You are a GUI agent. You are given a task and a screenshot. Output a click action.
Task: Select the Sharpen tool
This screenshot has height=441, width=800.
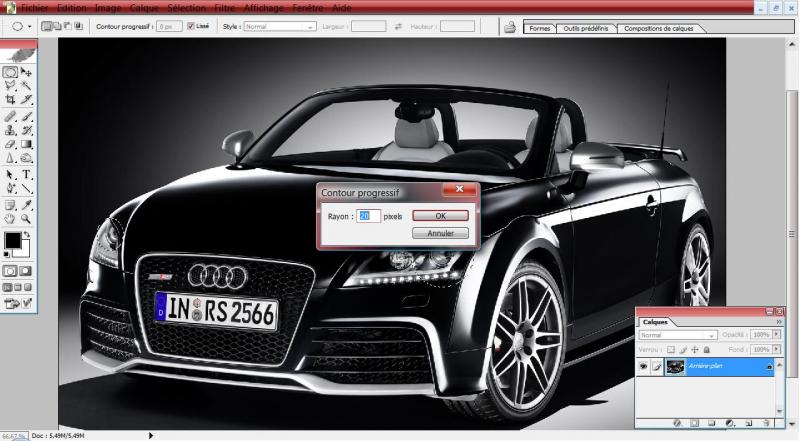point(10,158)
